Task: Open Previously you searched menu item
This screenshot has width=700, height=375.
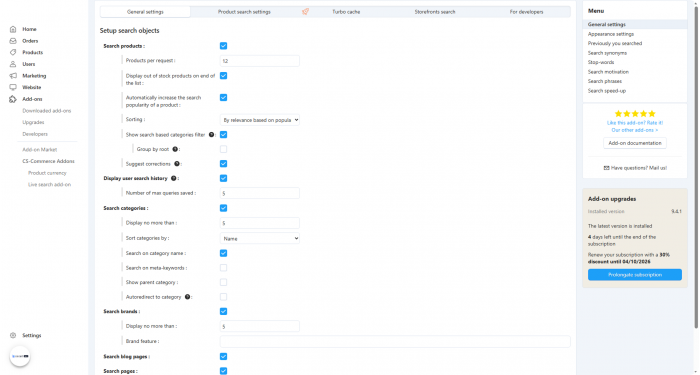Action: coord(615,43)
